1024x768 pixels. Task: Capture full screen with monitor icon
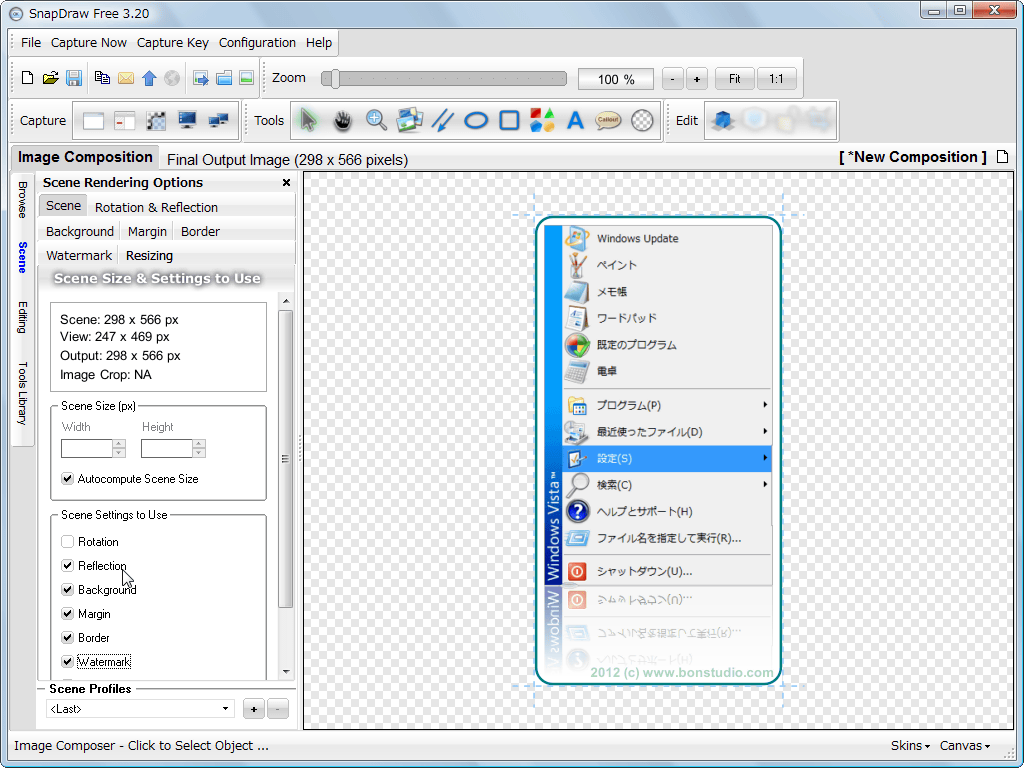coord(187,120)
